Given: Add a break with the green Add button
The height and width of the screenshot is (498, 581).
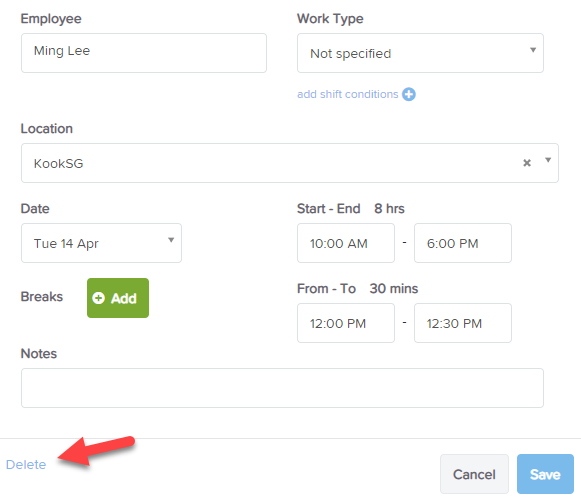Looking at the screenshot, I should [x=118, y=298].
